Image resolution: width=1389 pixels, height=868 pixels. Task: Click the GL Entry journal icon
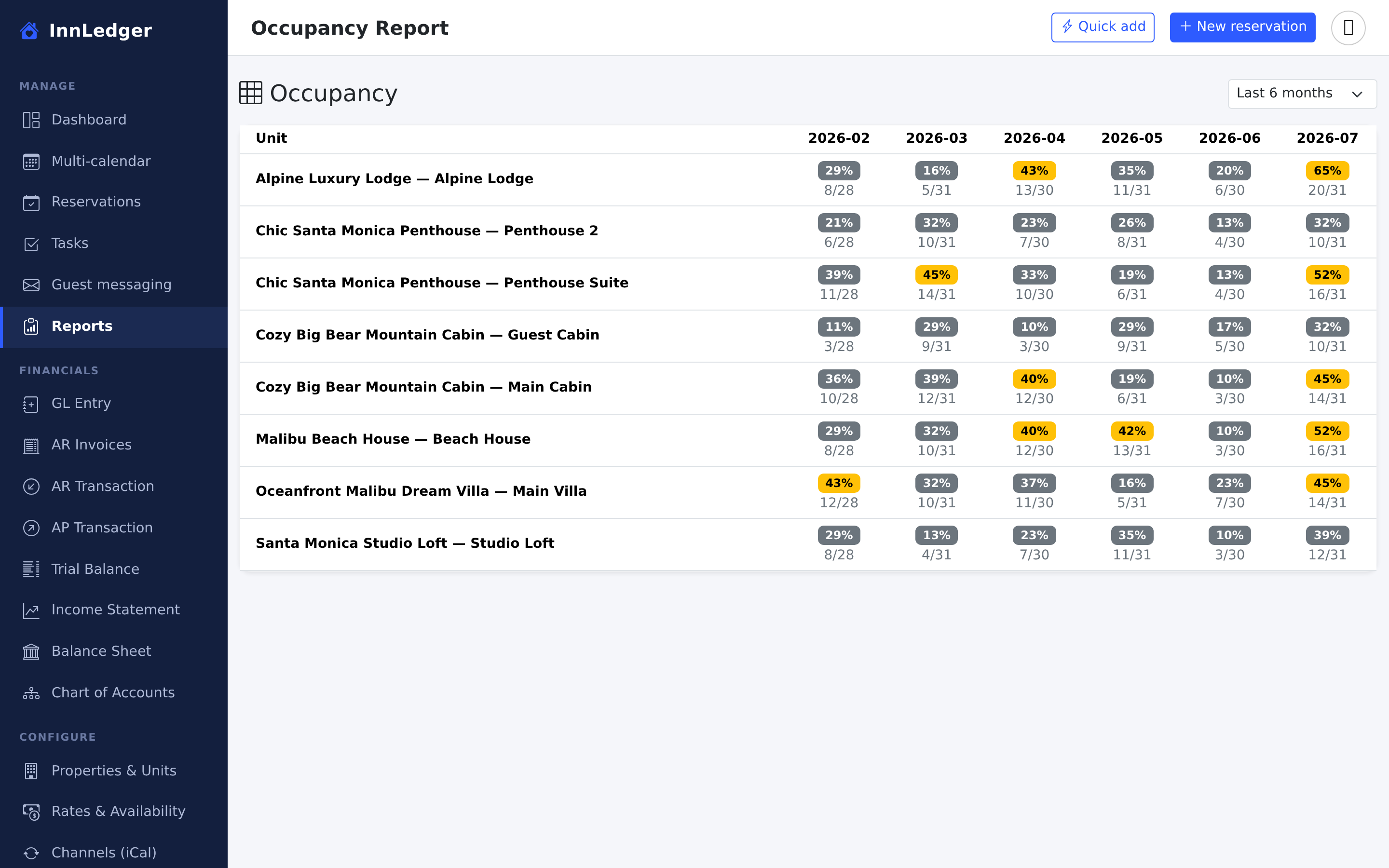[31, 404]
